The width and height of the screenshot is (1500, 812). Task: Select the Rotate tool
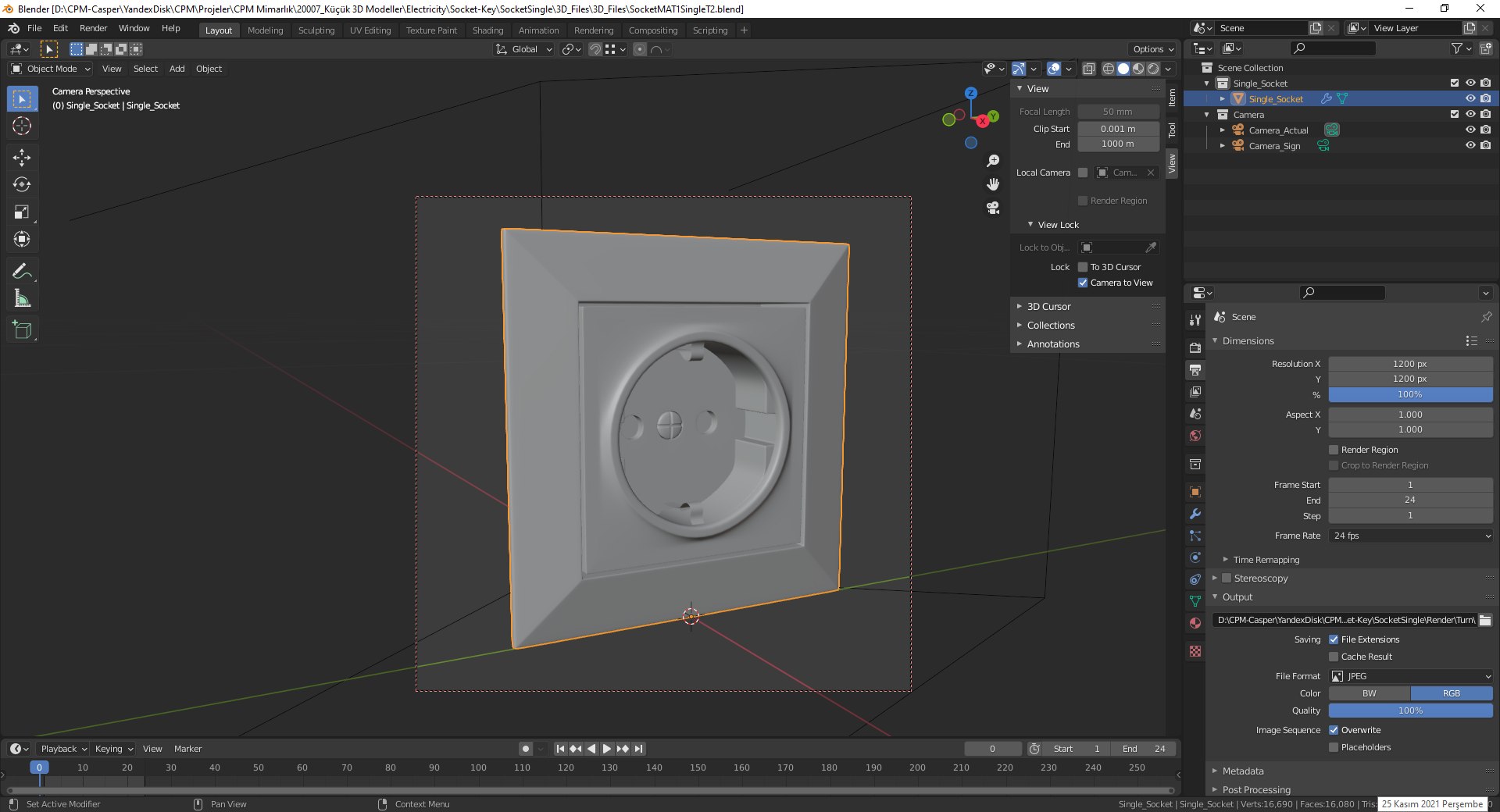pyautogui.click(x=22, y=185)
